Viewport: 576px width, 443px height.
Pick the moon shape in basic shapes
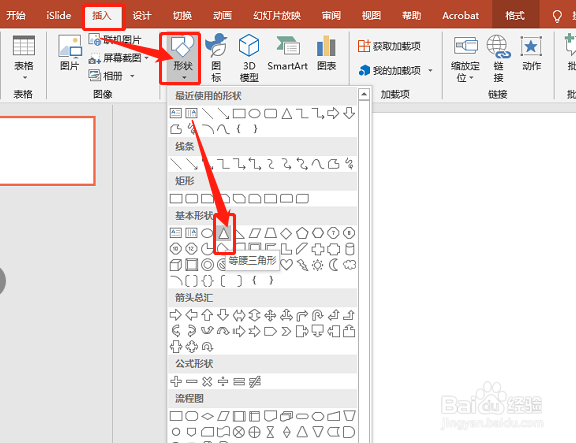point(334,265)
